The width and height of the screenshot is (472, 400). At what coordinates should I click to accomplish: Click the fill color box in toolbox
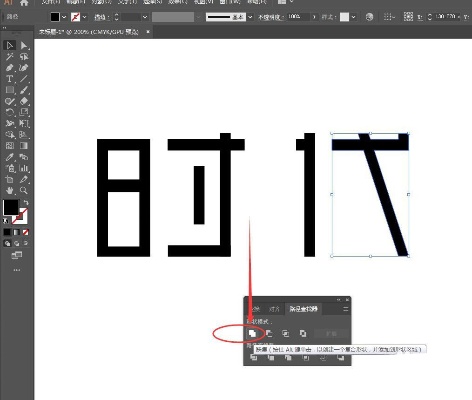tap(11, 207)
